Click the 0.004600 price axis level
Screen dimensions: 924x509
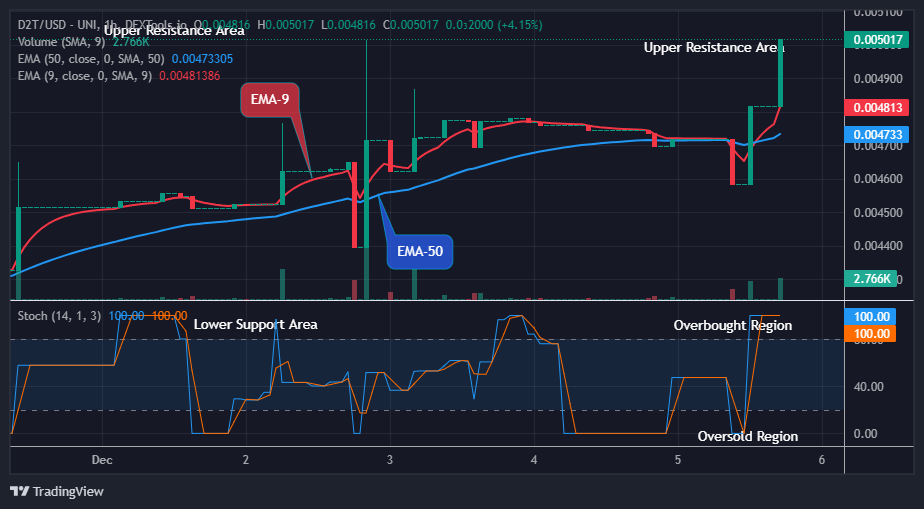pos(878,179)
